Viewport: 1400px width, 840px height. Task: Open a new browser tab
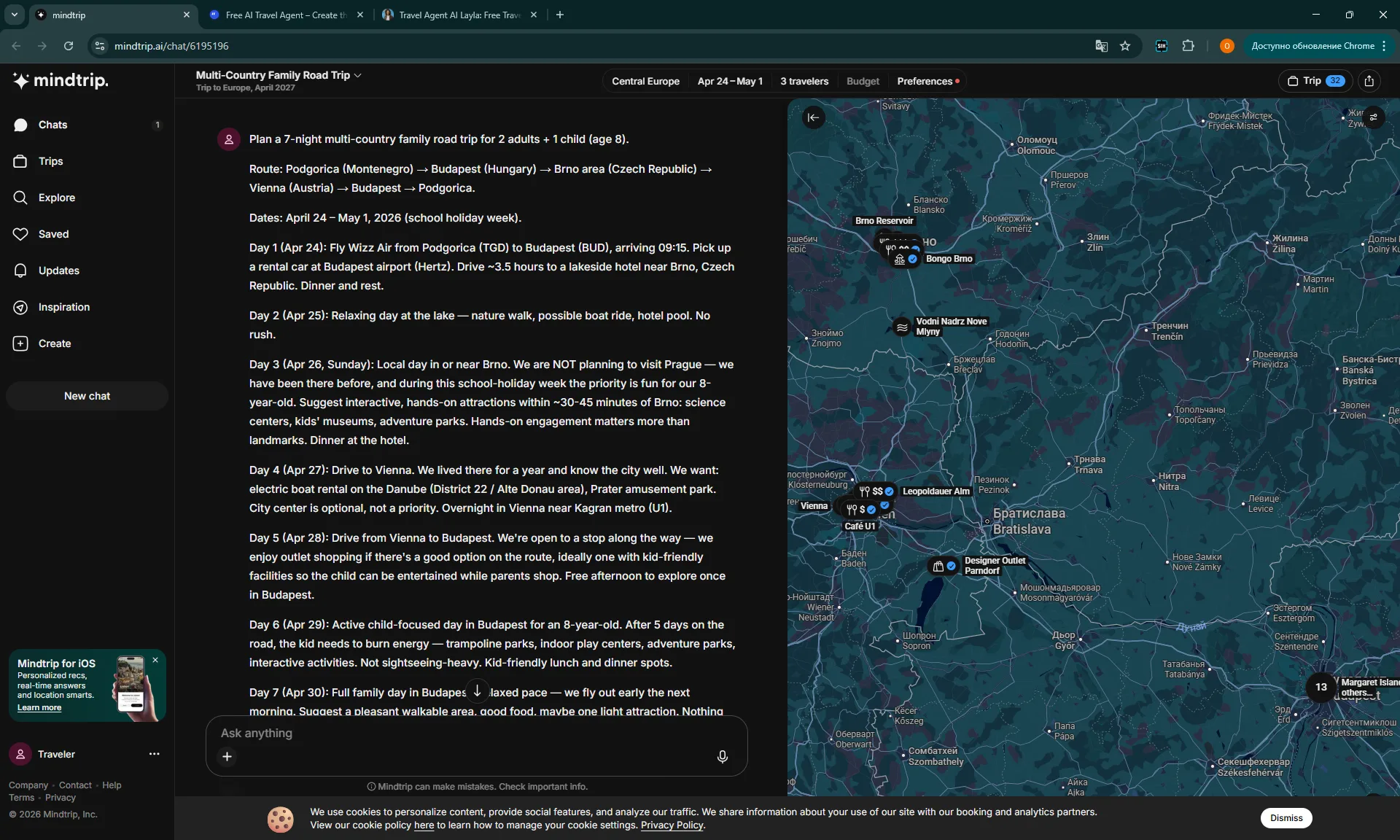(560, 15)
